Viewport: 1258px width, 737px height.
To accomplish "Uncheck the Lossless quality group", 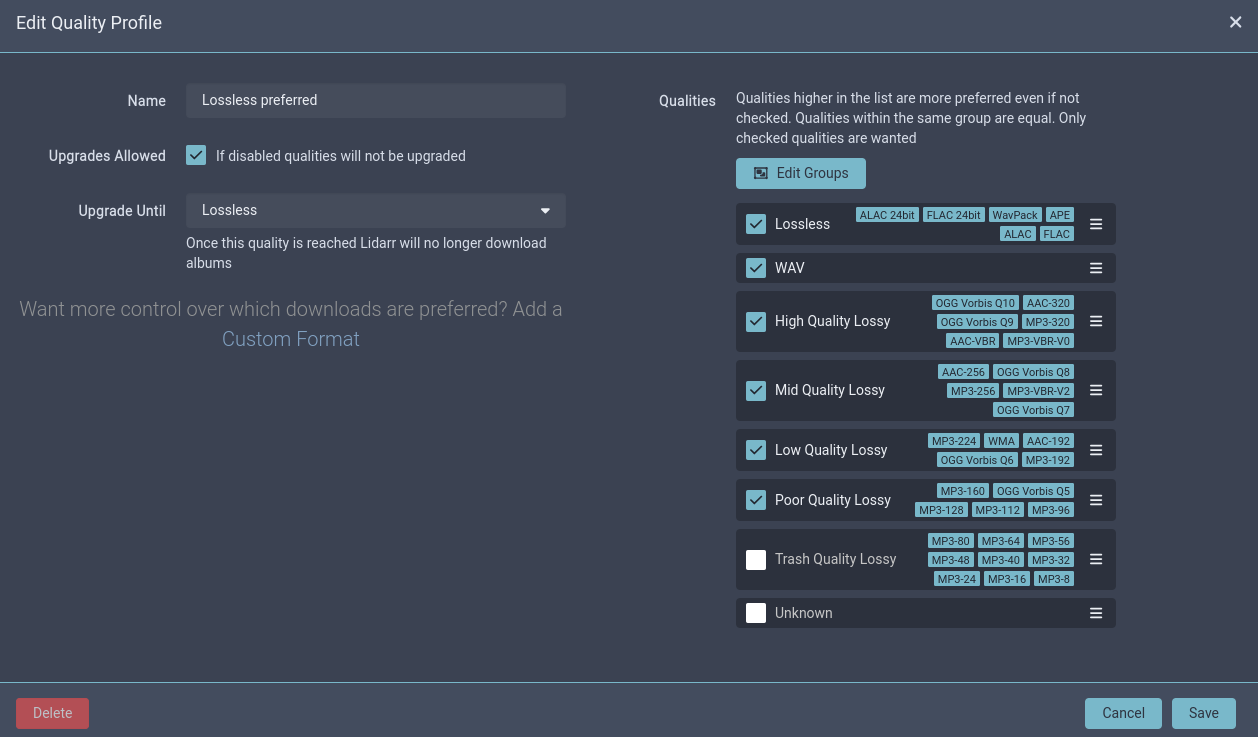I will (756, 224).
